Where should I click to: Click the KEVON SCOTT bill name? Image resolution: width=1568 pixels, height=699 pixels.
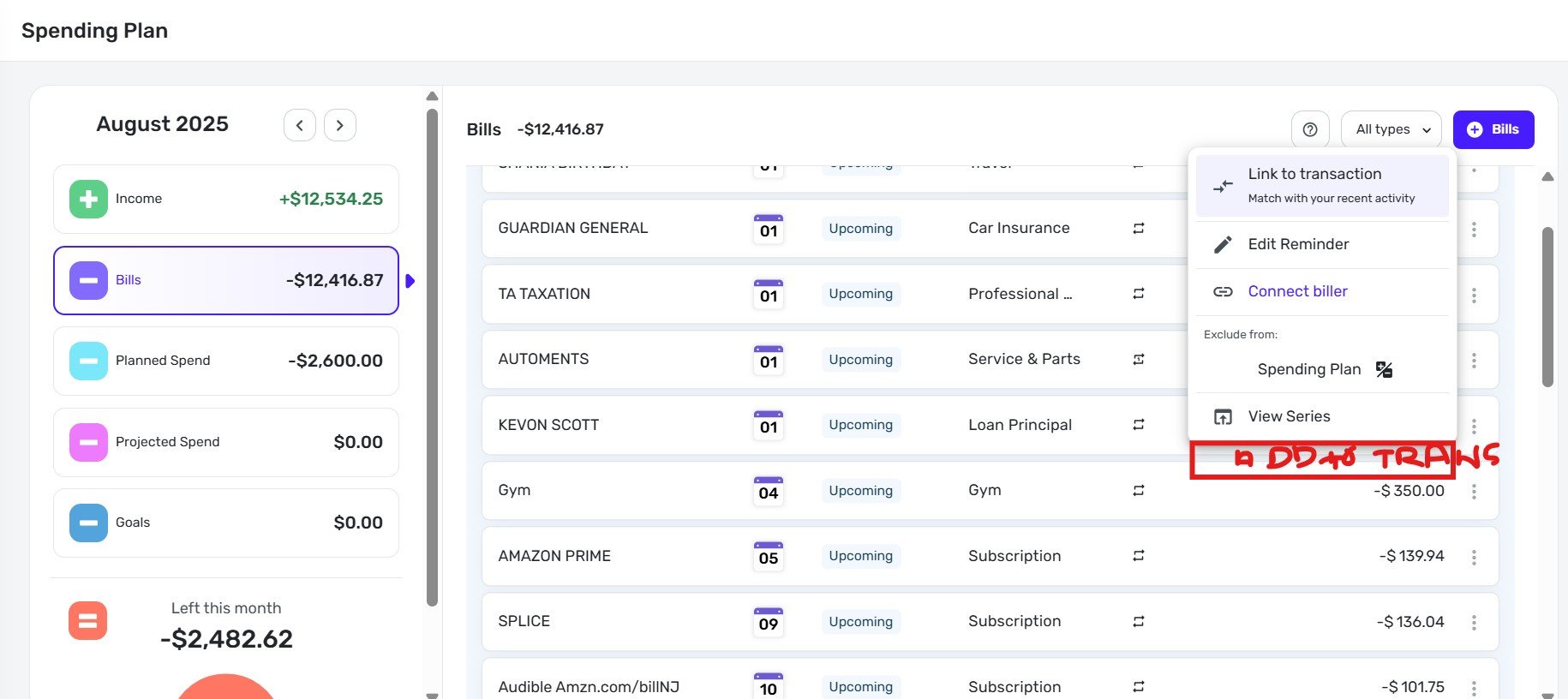coord(548,425)
